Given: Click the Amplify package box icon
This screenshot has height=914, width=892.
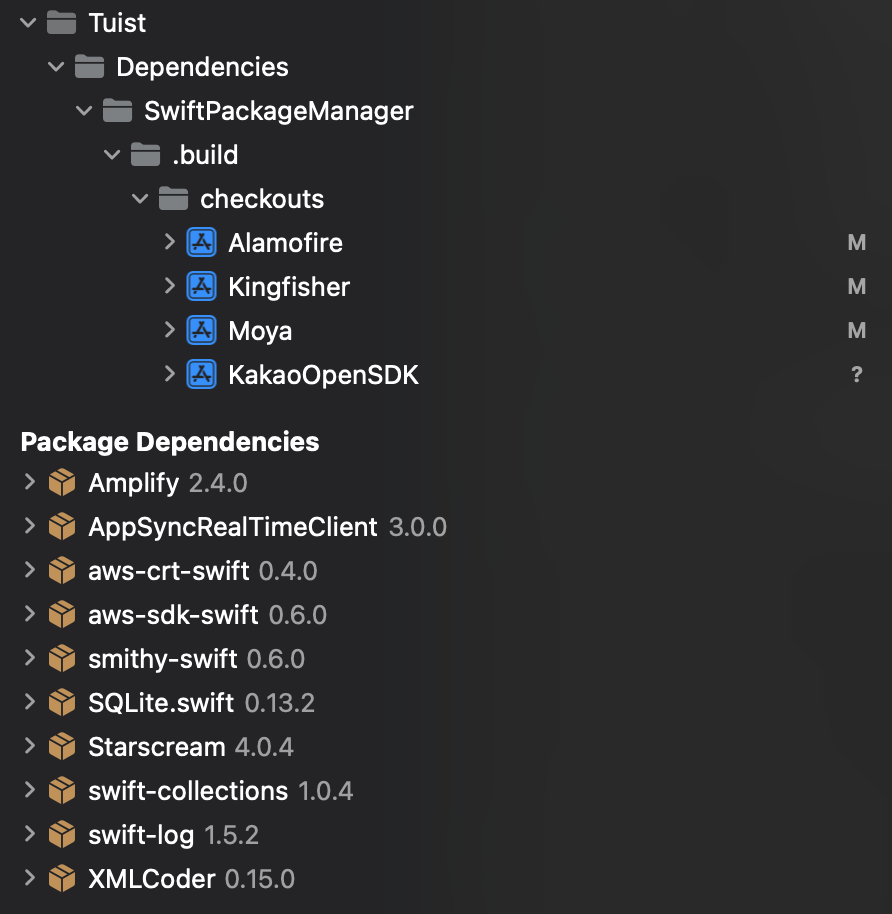Looking at the screenshot, I should coord(62,483).
